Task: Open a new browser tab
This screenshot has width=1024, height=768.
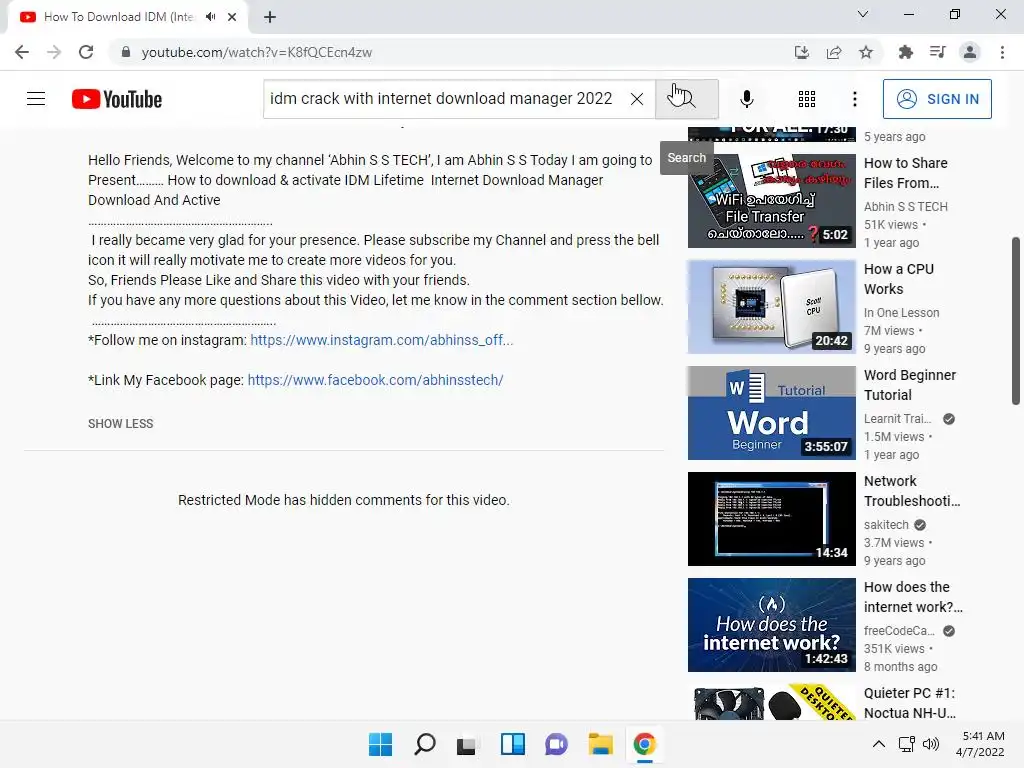Action: (x=270, y=17)
